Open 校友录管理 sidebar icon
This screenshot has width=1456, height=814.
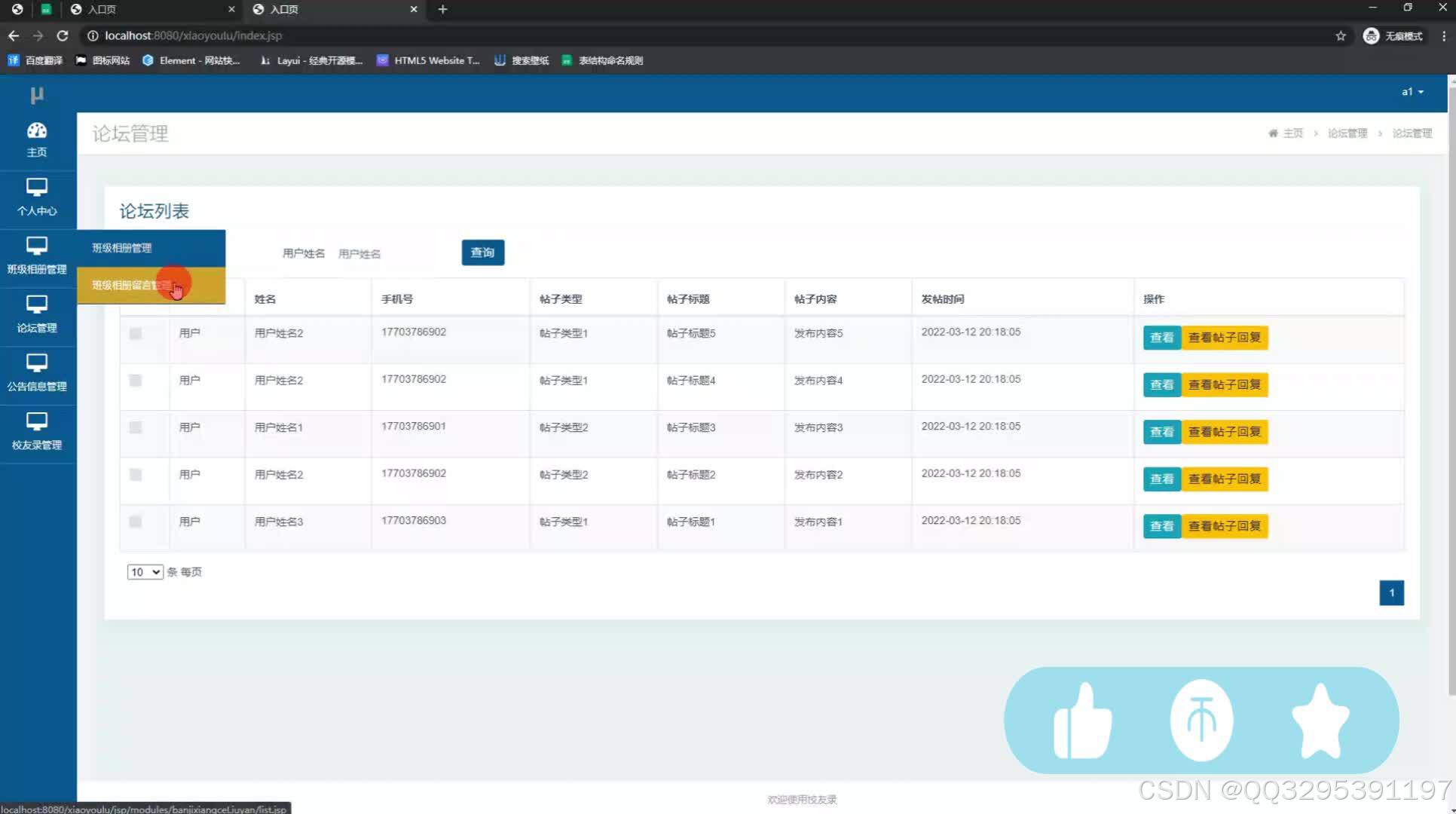pos(37,421)
